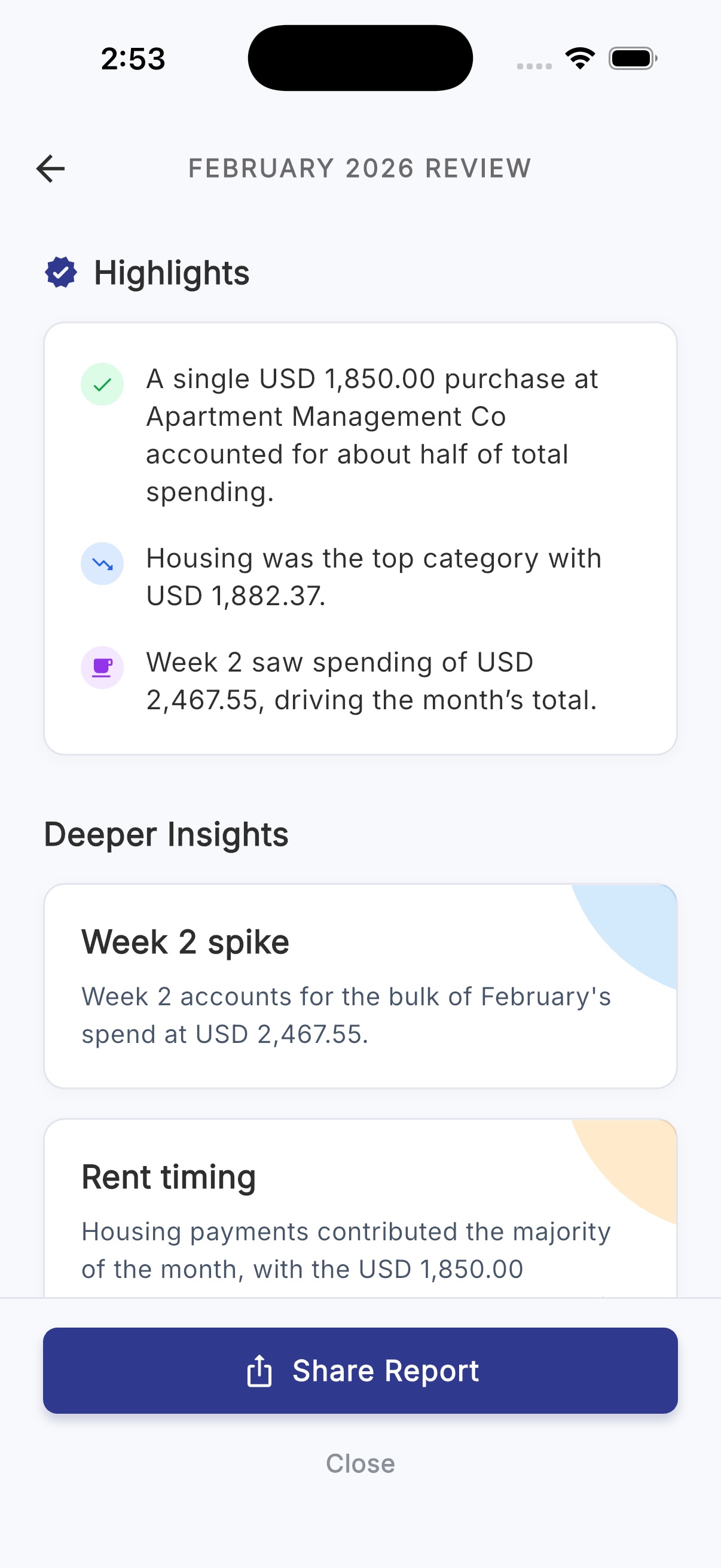
Task: Click the Highlights section heading
Action: 172,272
